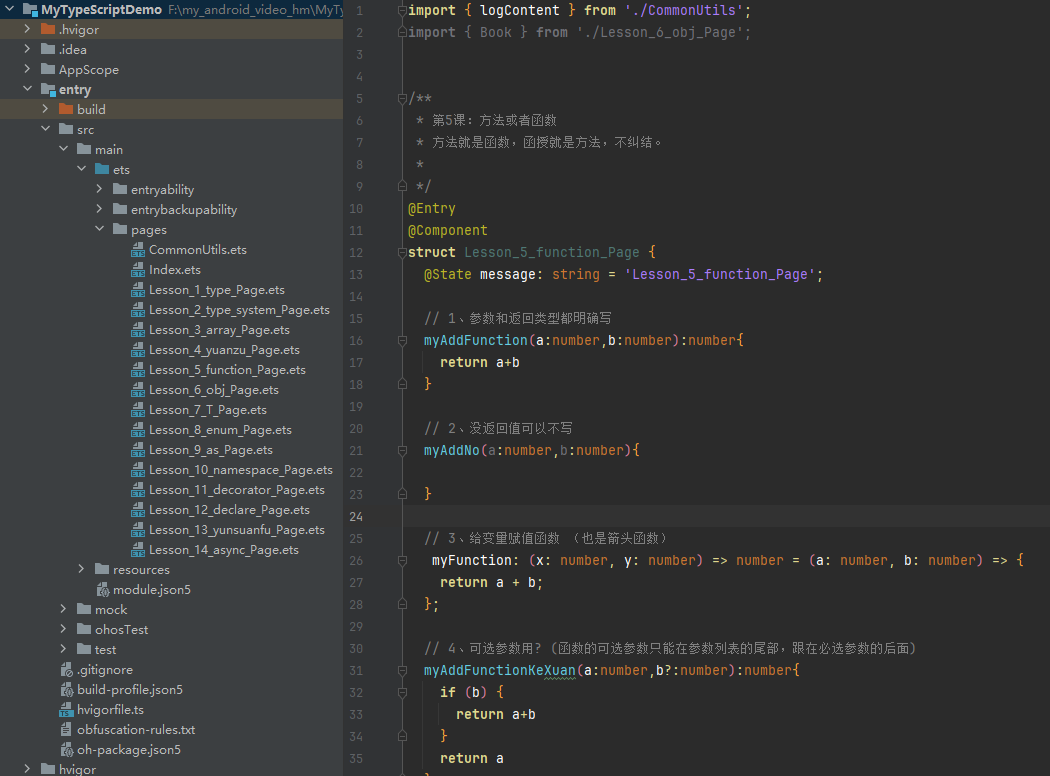Collapse the entry module
Image resolution: width=1050 pixels, height=776 pixels.
point(27,88)
